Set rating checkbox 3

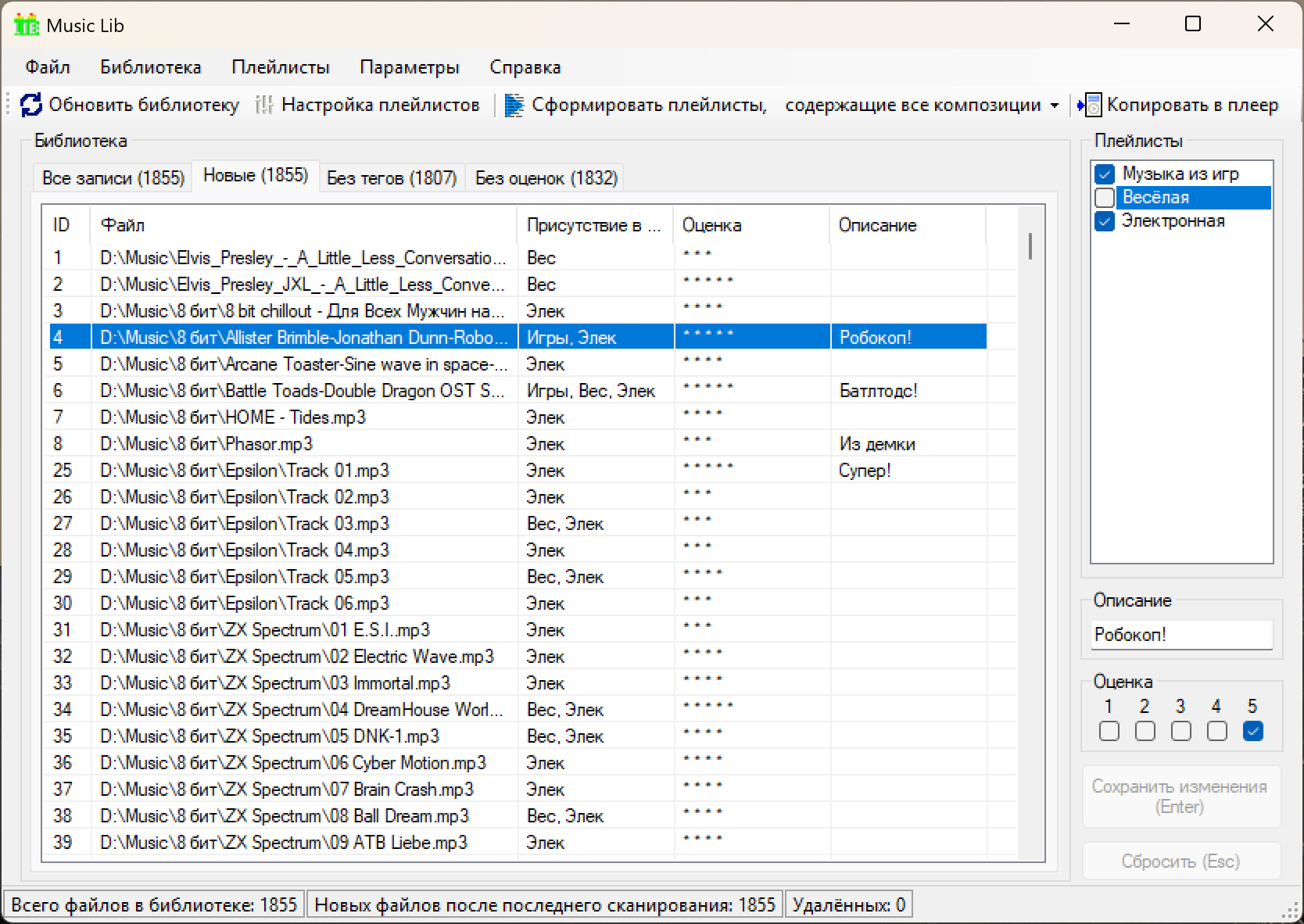[x=1180, y=731]
